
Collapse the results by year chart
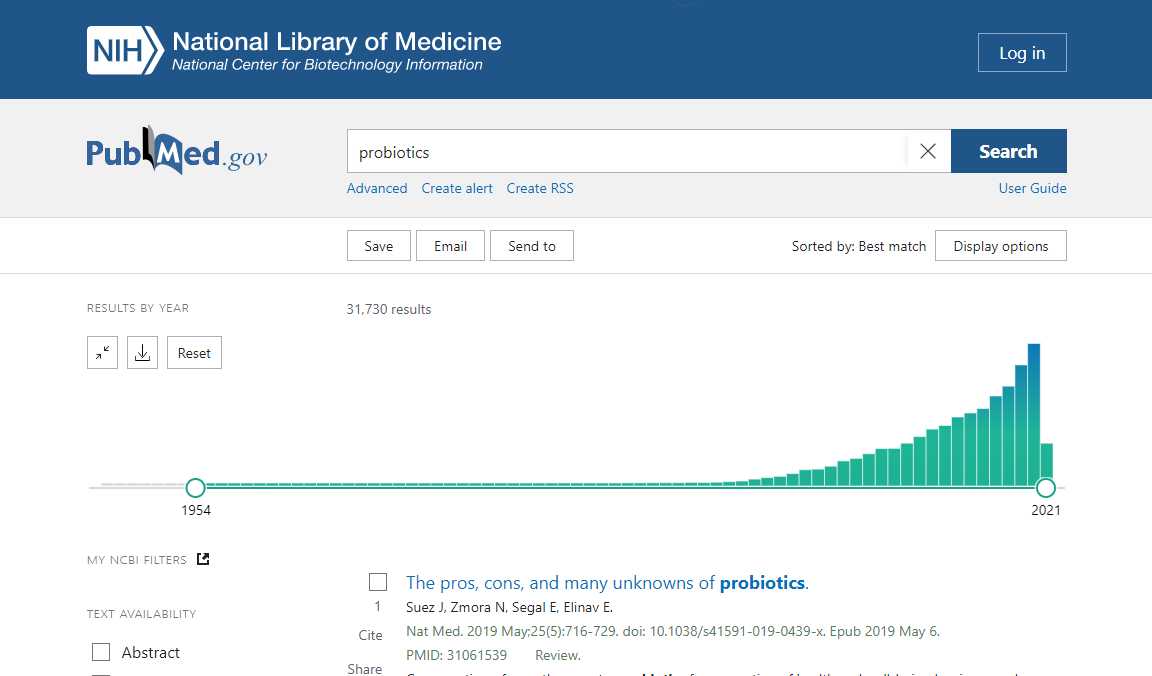tap(102, 353)
